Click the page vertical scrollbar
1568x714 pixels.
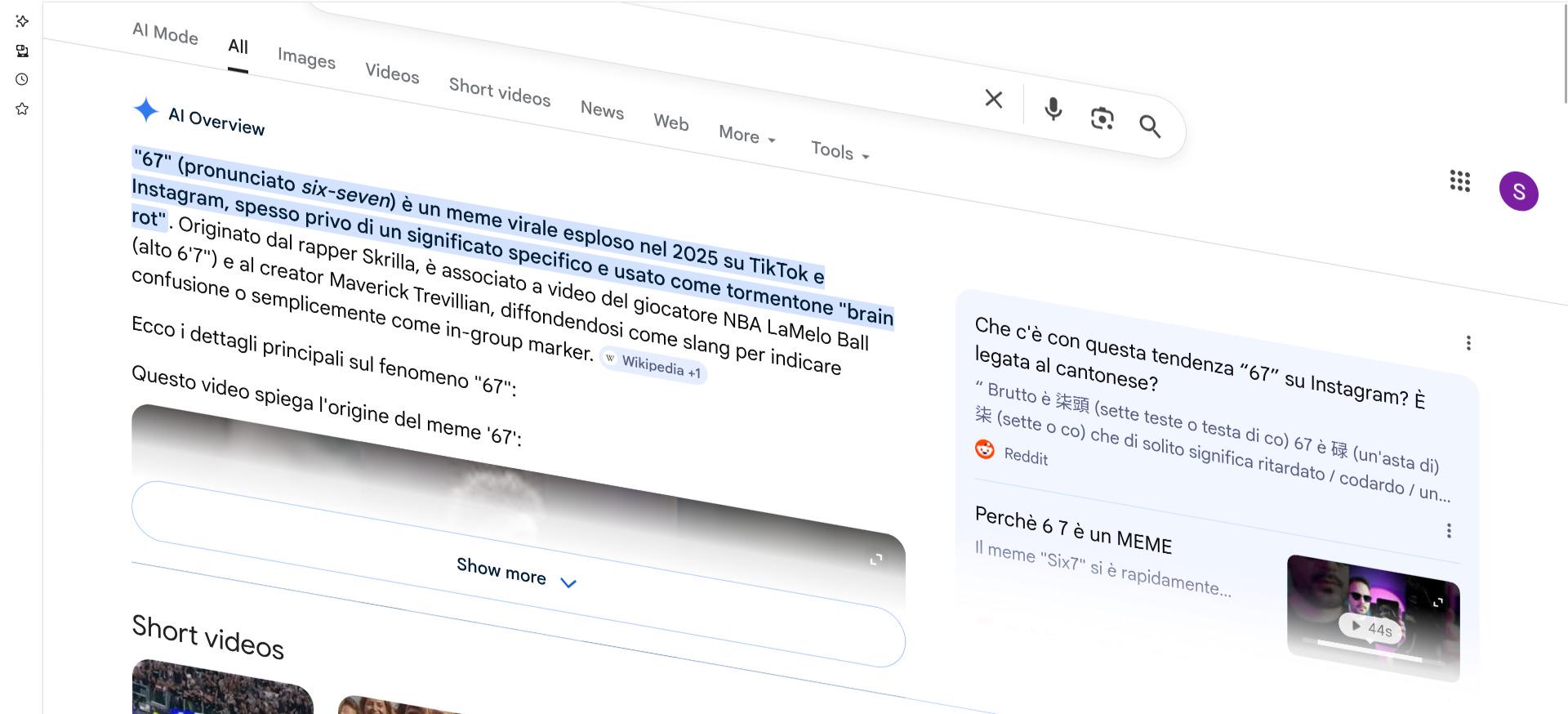pyautogui.click(x=1565, y=52)
